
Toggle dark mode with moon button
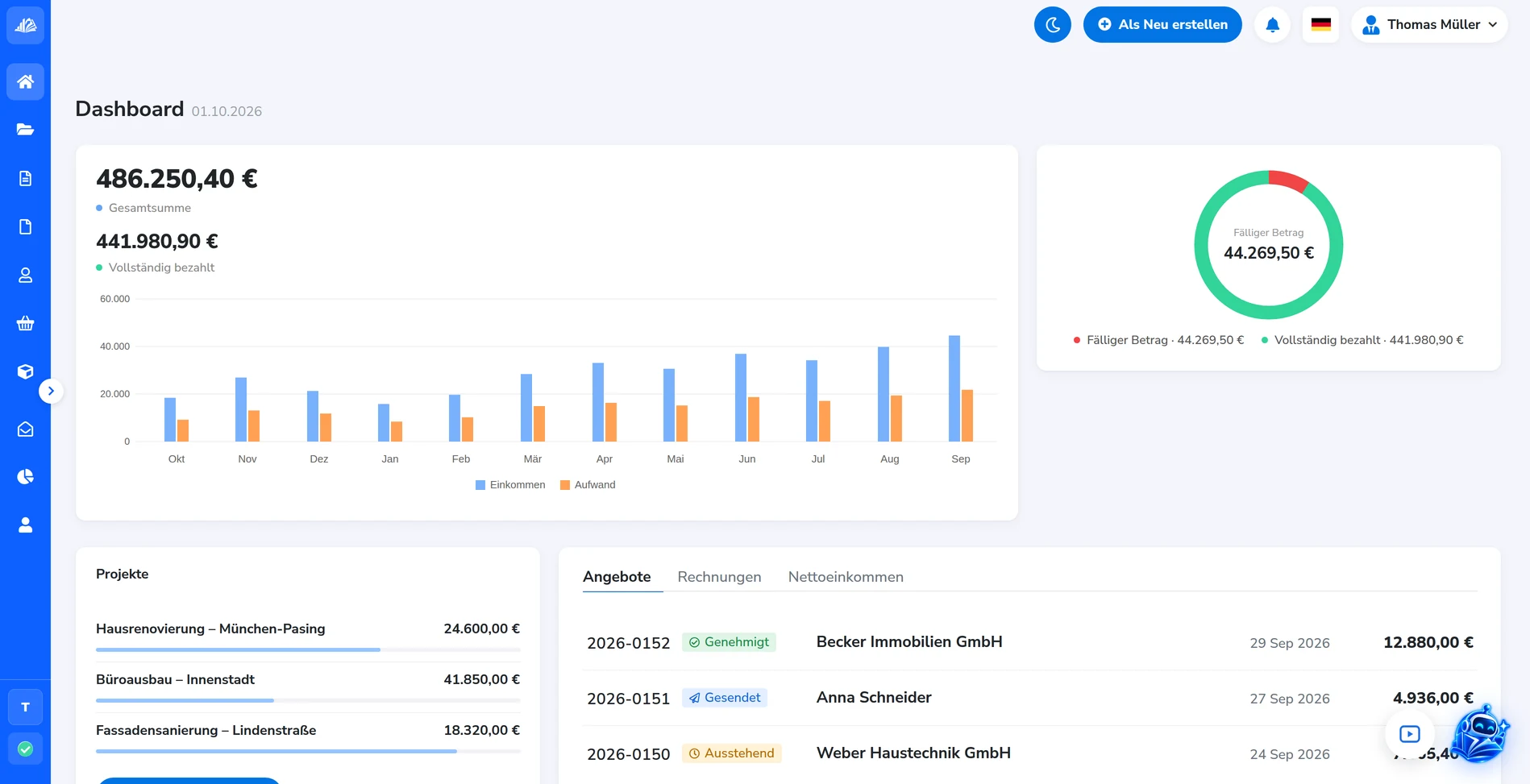coord(1052,25)
